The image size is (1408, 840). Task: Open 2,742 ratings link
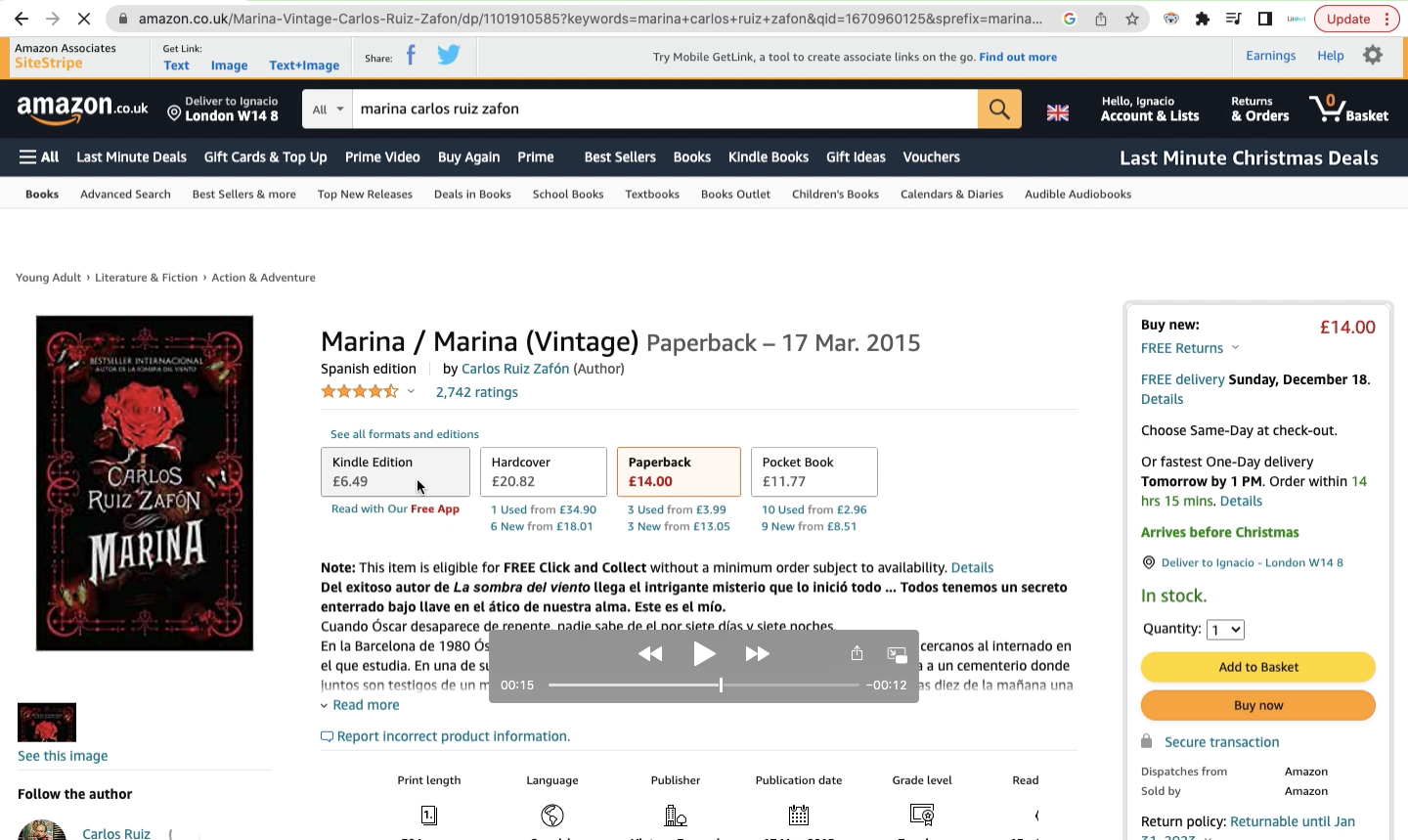[x=476, y=392]
